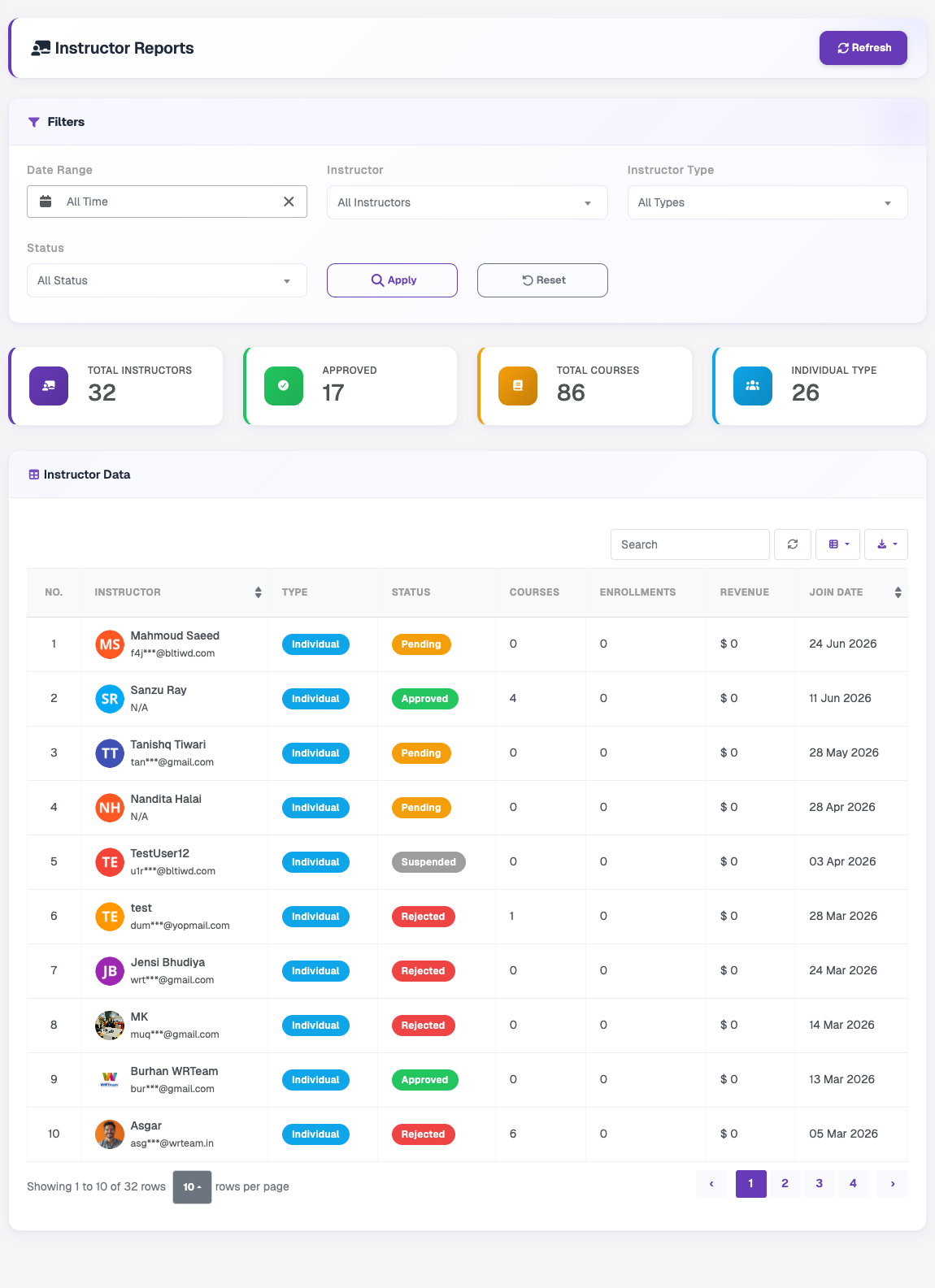
Task: Click the Instructor Data table icon
Action: point(34,475)
